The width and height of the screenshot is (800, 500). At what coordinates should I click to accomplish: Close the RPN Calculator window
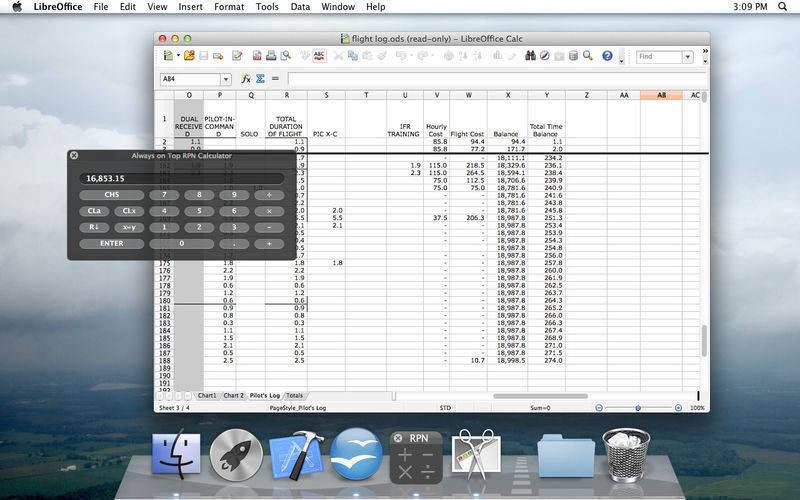tap(74, 155)
